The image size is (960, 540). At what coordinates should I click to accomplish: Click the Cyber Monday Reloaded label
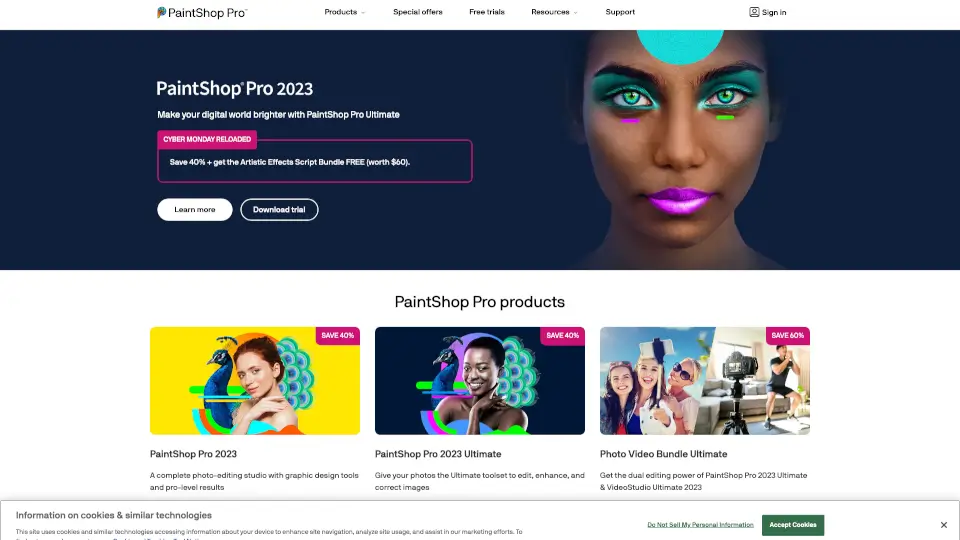(x=207, y=139)
